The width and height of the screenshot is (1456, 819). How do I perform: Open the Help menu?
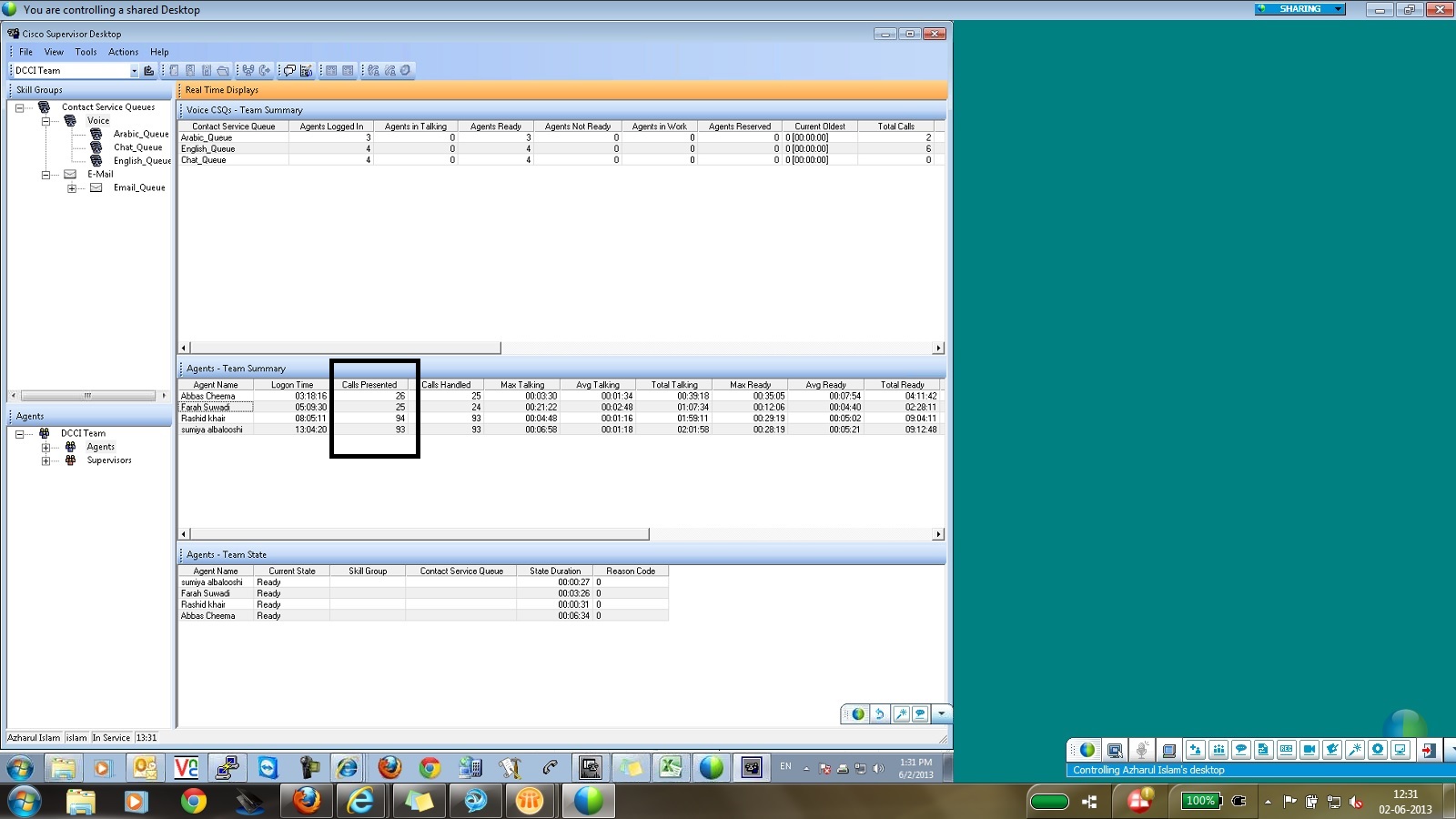[159, 52]
